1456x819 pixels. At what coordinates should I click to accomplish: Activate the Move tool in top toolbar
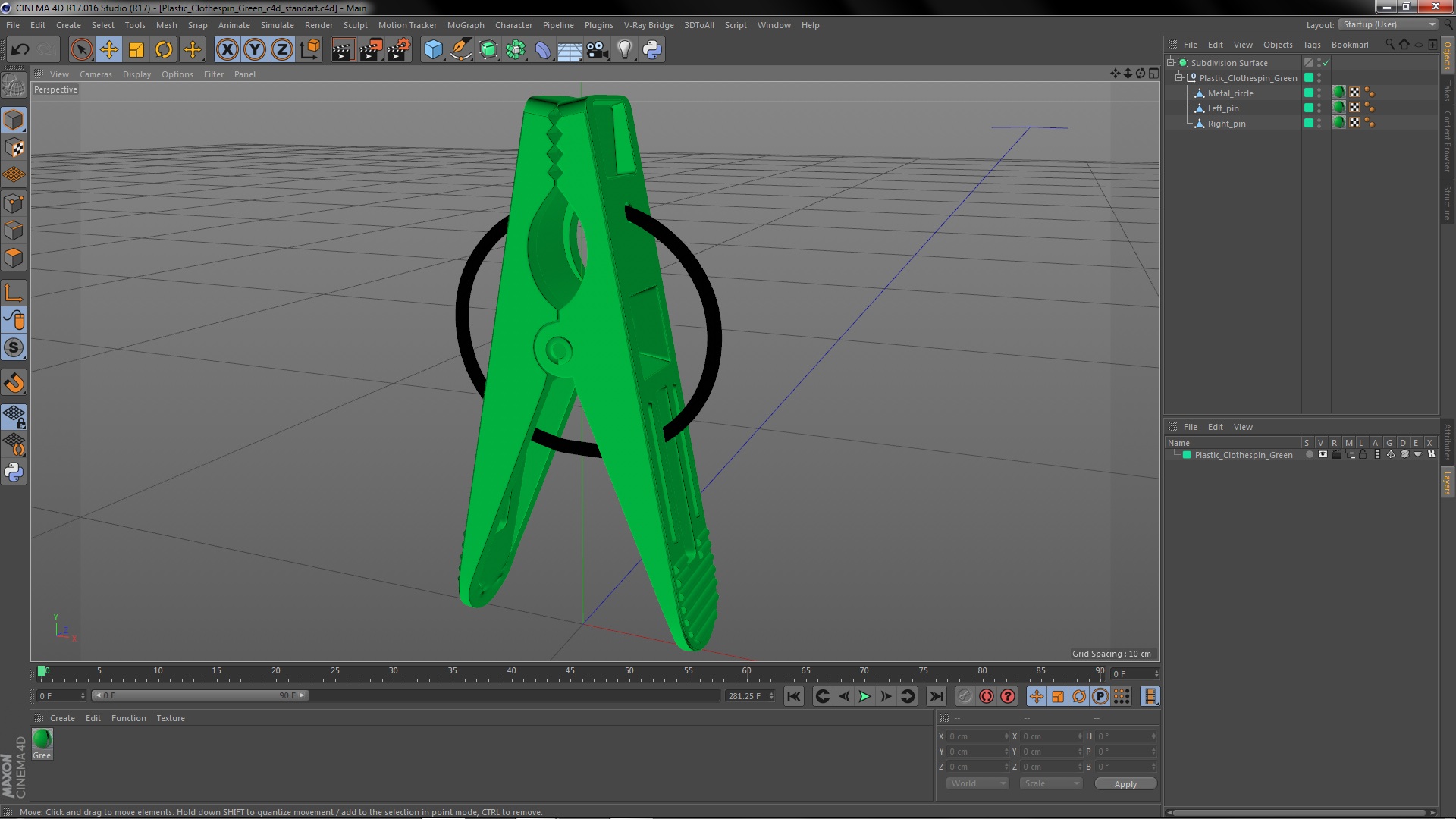[x=109, y=50]
